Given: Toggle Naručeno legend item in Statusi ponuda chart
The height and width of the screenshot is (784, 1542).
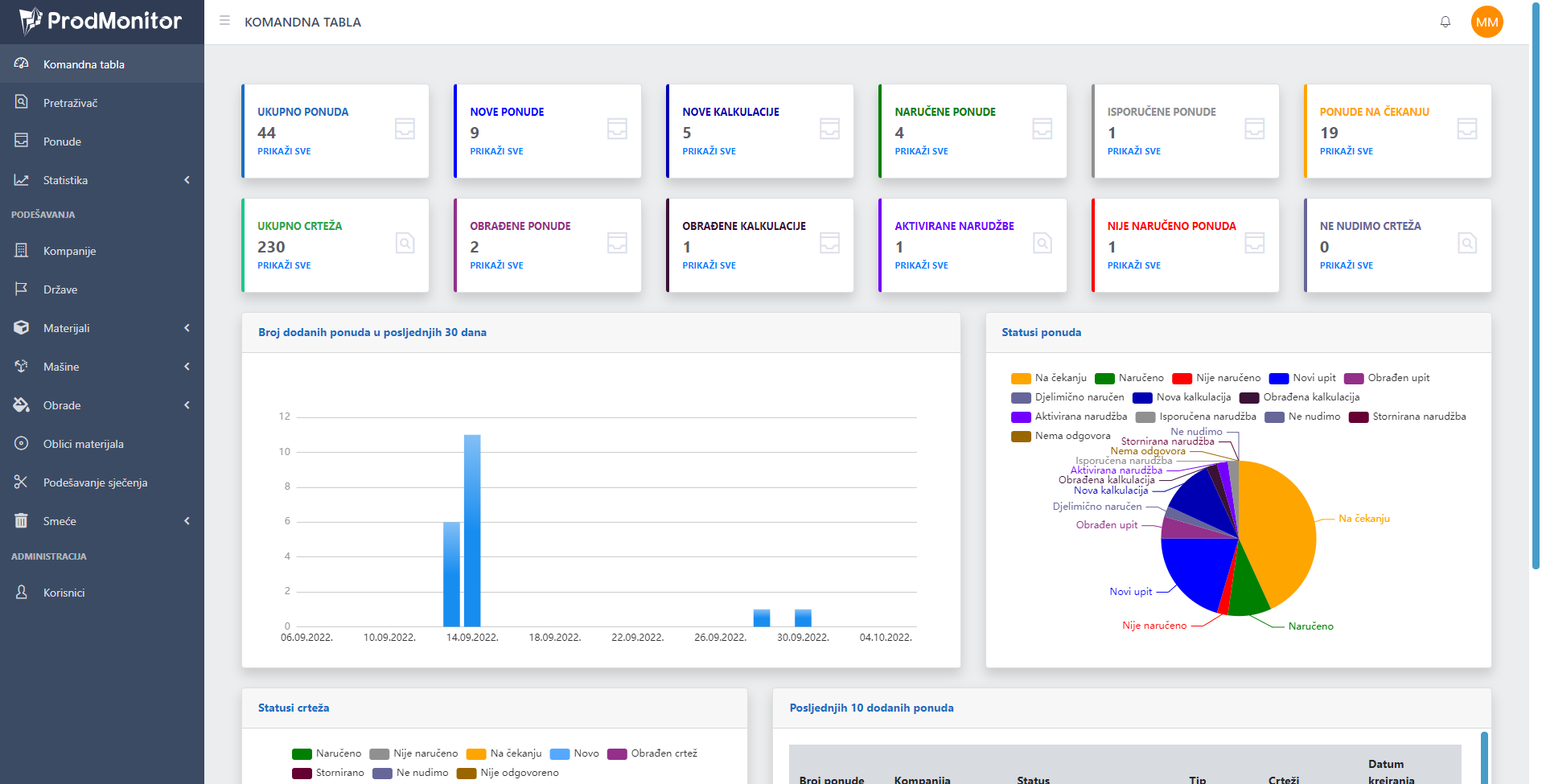Looking at the screenshot, I should (x=1129, y=378).
